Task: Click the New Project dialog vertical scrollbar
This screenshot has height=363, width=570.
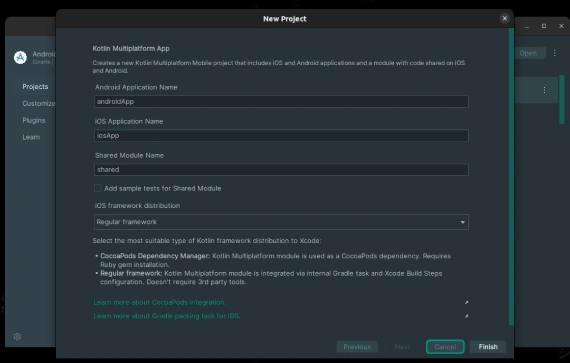Action: [511, 177]
